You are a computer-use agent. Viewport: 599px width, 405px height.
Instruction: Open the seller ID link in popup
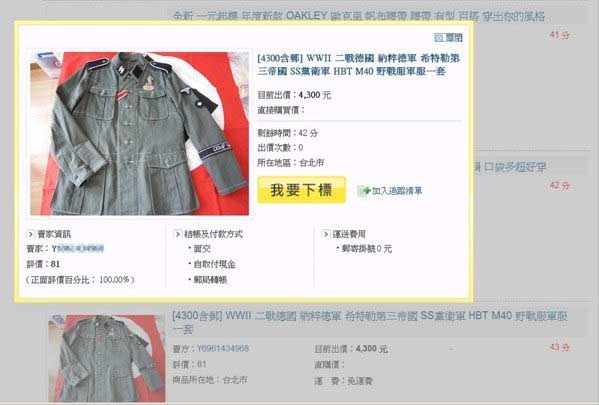tap(78, 249)
